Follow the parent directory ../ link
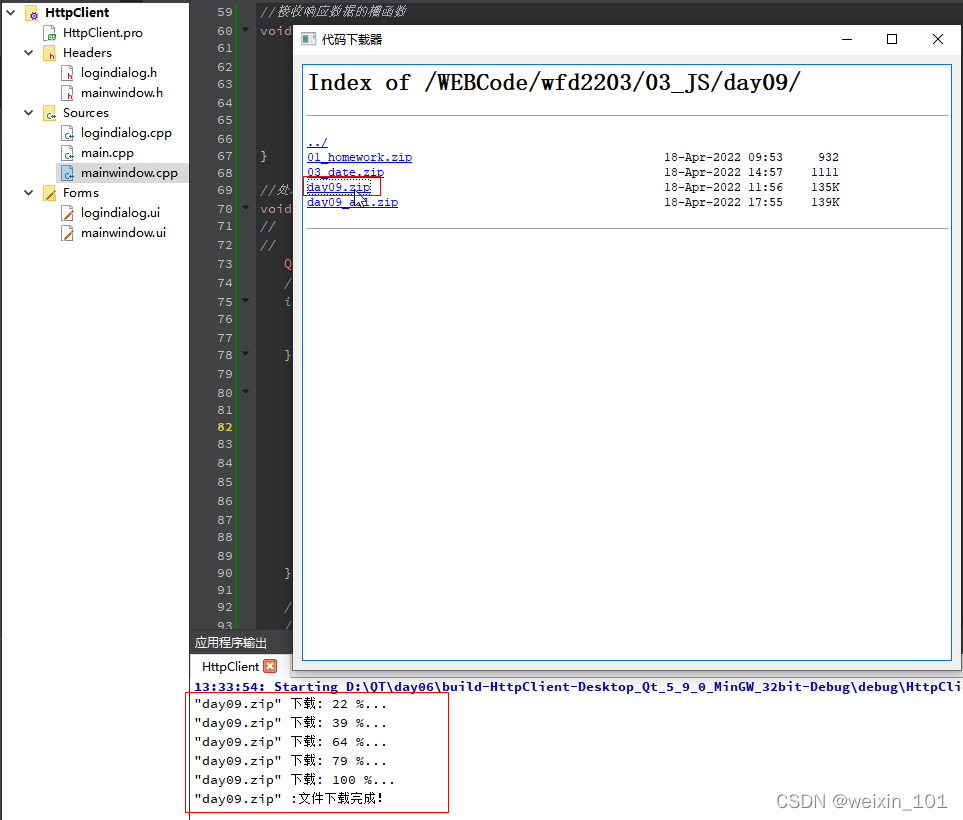963x820 pixels. pyautogui.click(x=317, y=143)
